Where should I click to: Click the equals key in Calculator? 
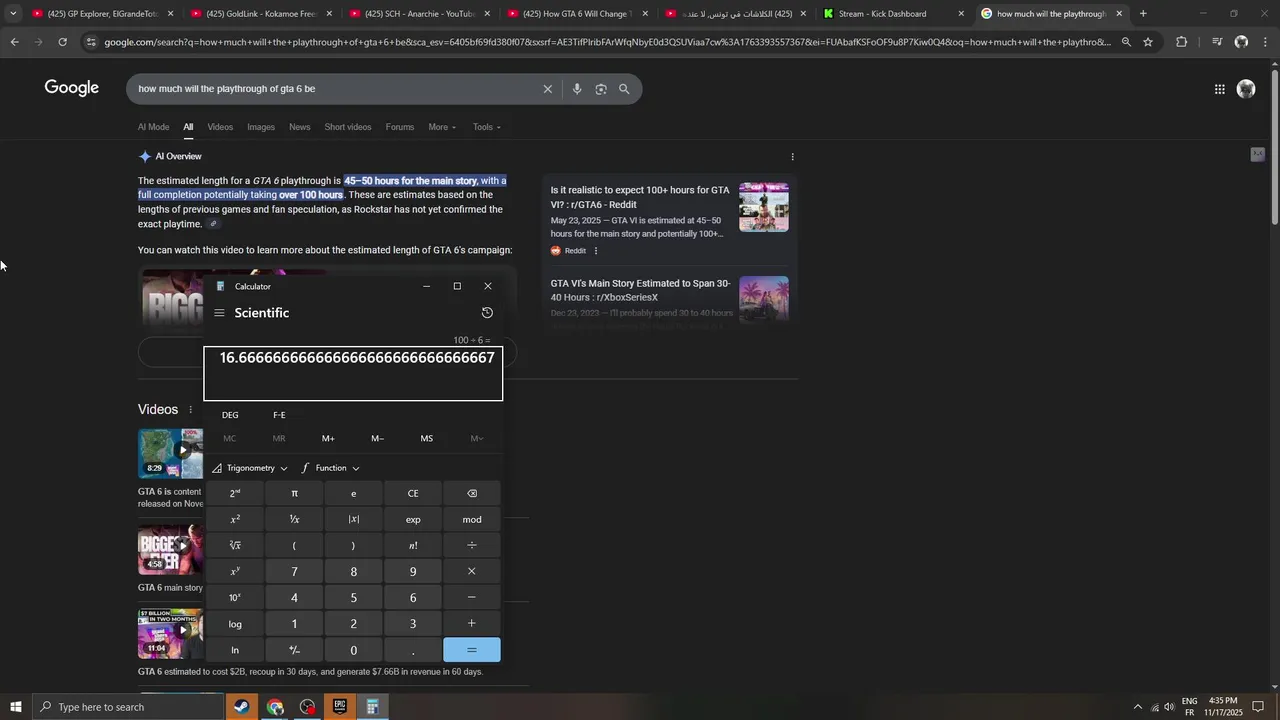[x=472, y=650]
